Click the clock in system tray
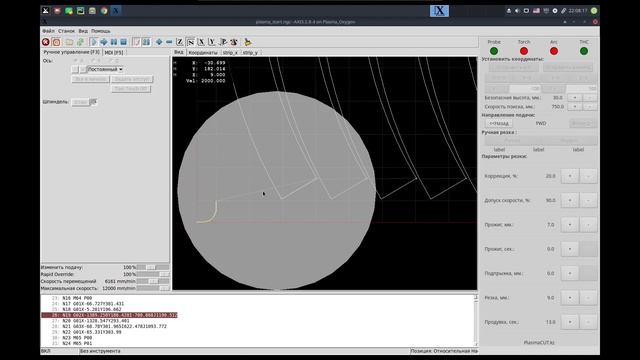640x360 pixels. [578, 11]
